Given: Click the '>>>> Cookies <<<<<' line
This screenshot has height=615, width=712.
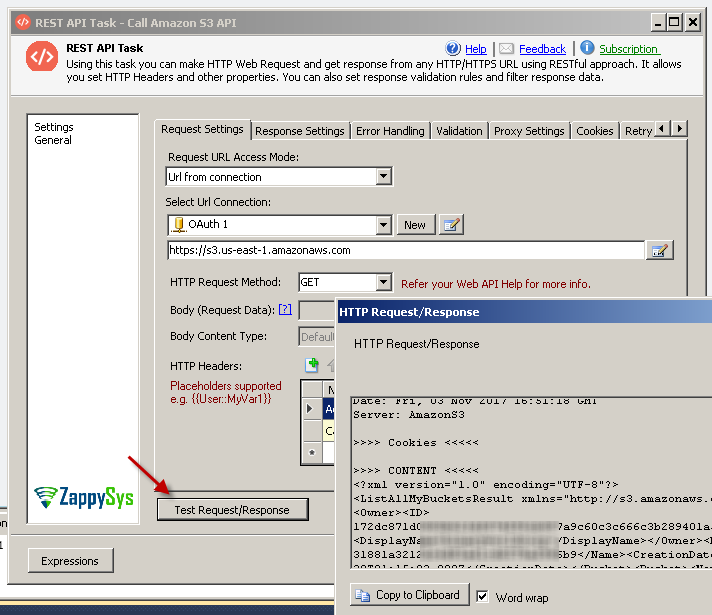Looking at the screenshot, I should (416, 443).
